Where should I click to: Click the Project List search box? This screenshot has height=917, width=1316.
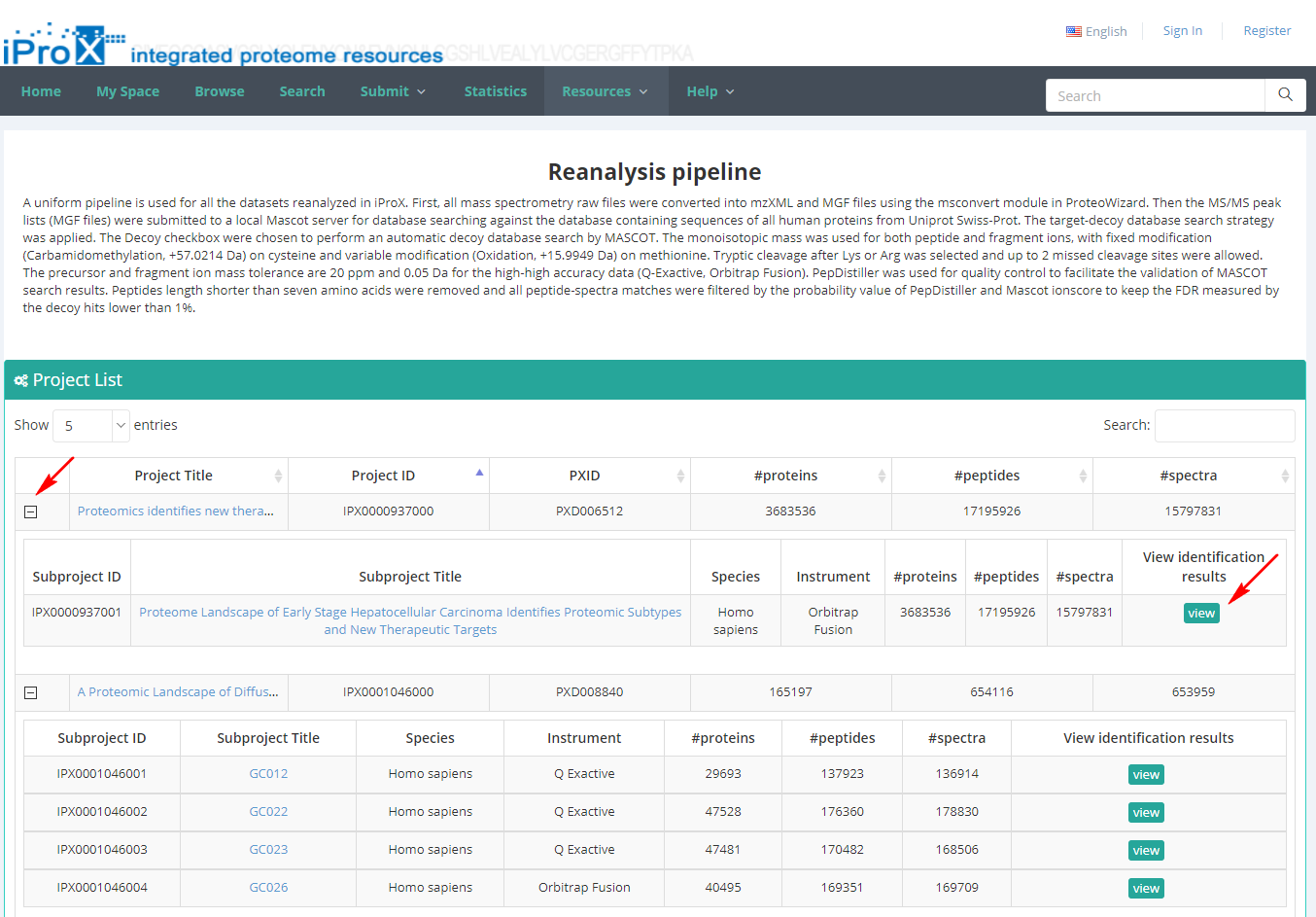click(1225, 426)
